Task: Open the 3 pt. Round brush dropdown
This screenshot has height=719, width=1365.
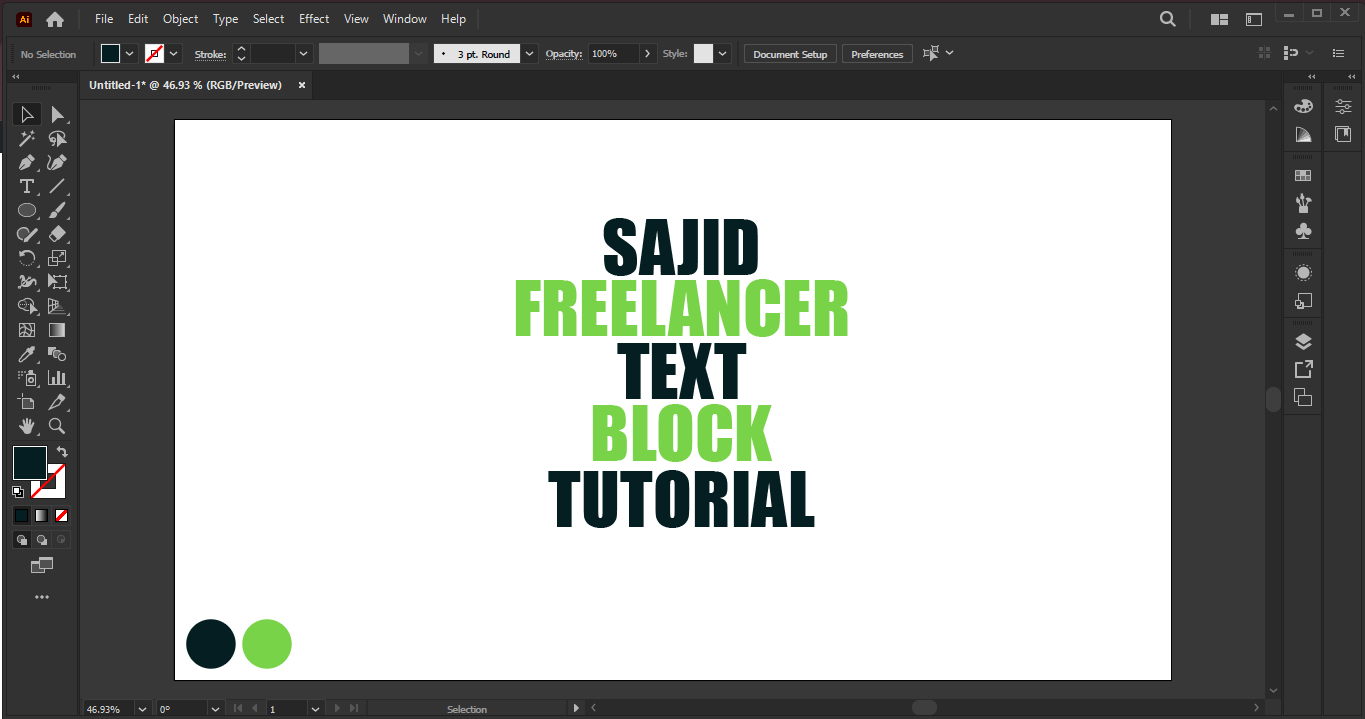Action: tap(530, 54)
